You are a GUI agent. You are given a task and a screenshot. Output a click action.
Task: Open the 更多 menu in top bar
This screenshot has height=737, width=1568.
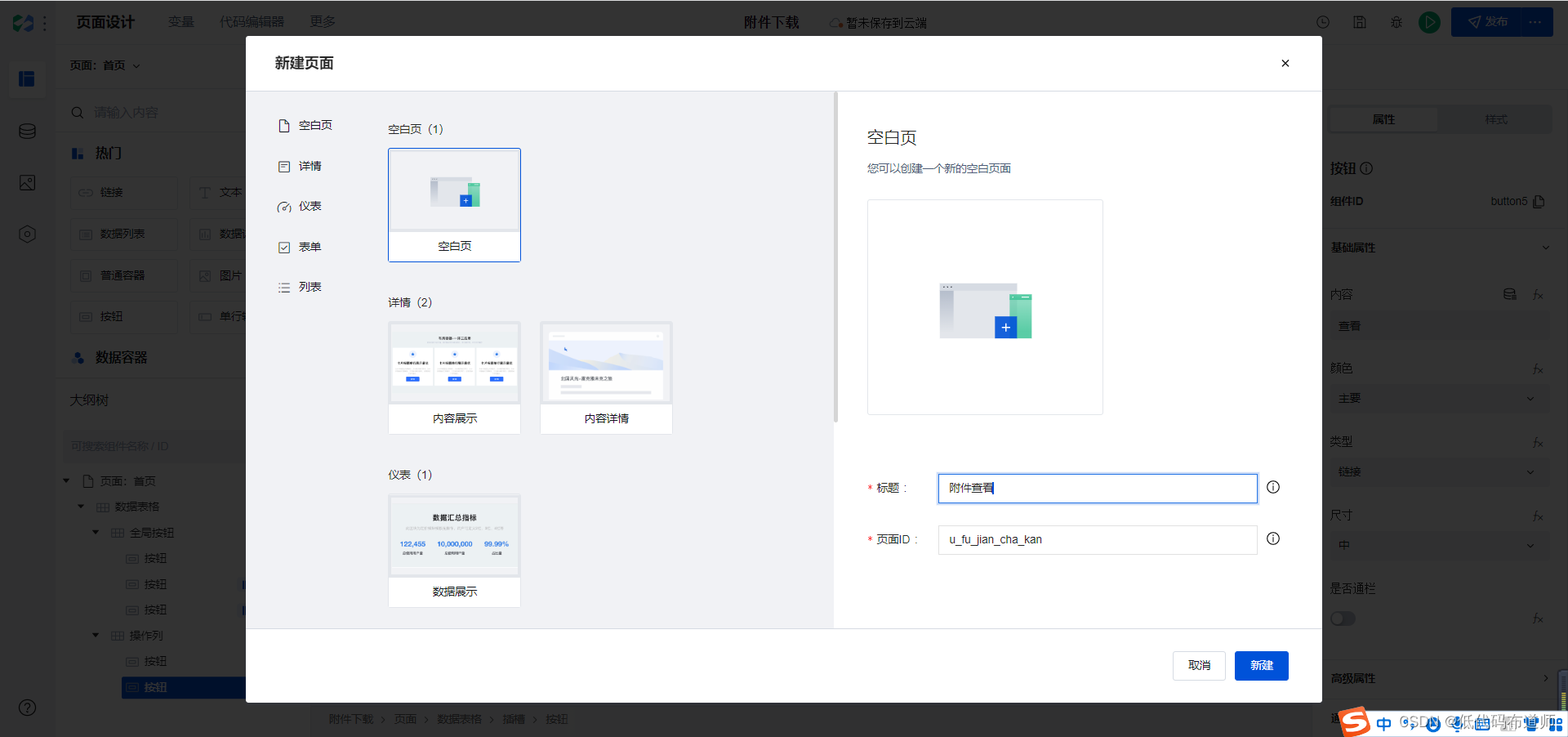(x=323, y=21)
